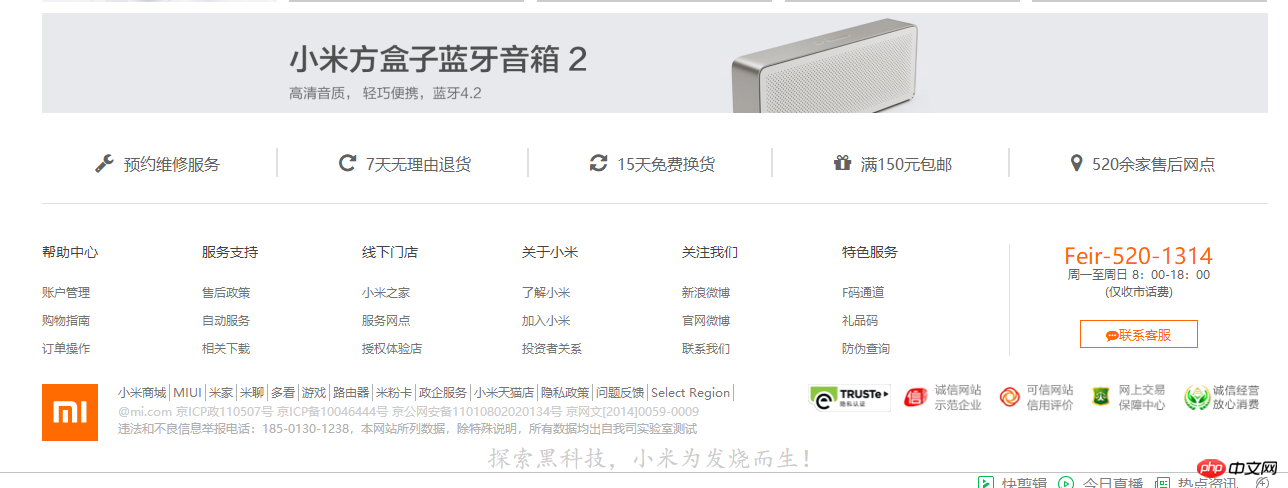This screenshot has height=488, width=1288.
Task: Open 新浪微博 under 关注我们
Action: (x=706, y=292)
